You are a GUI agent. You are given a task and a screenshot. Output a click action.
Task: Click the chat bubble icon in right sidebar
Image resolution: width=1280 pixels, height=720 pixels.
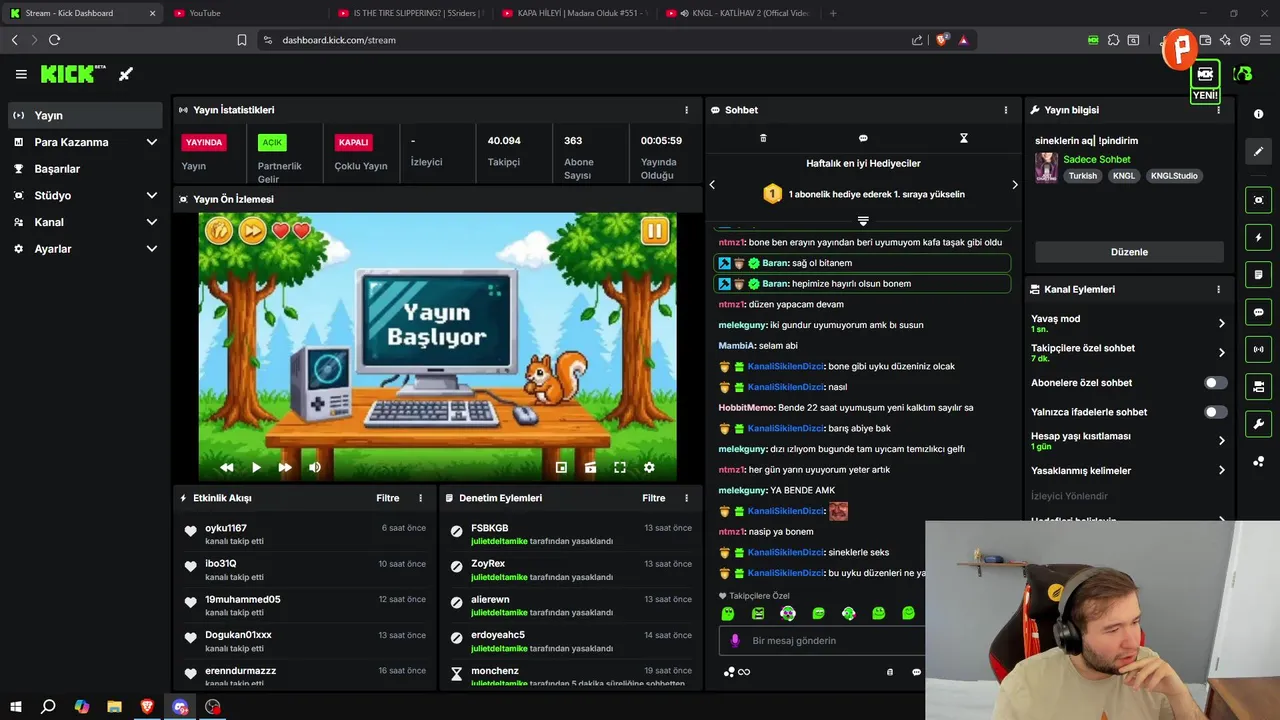click(1258, 312)
